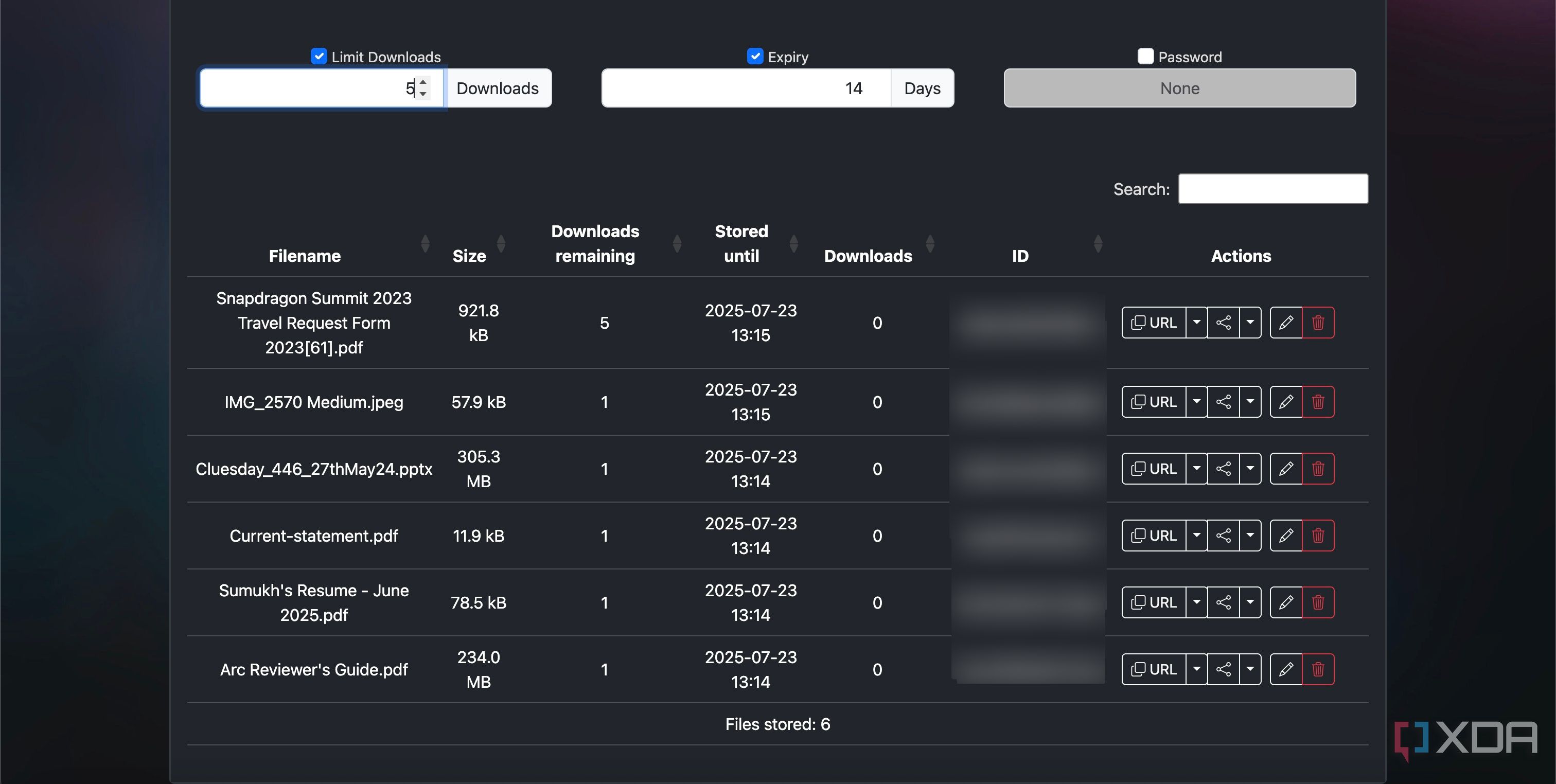Decrease the download limit with stepper arrow
This screenshot has height=784, width=1556.
point(423,94)
